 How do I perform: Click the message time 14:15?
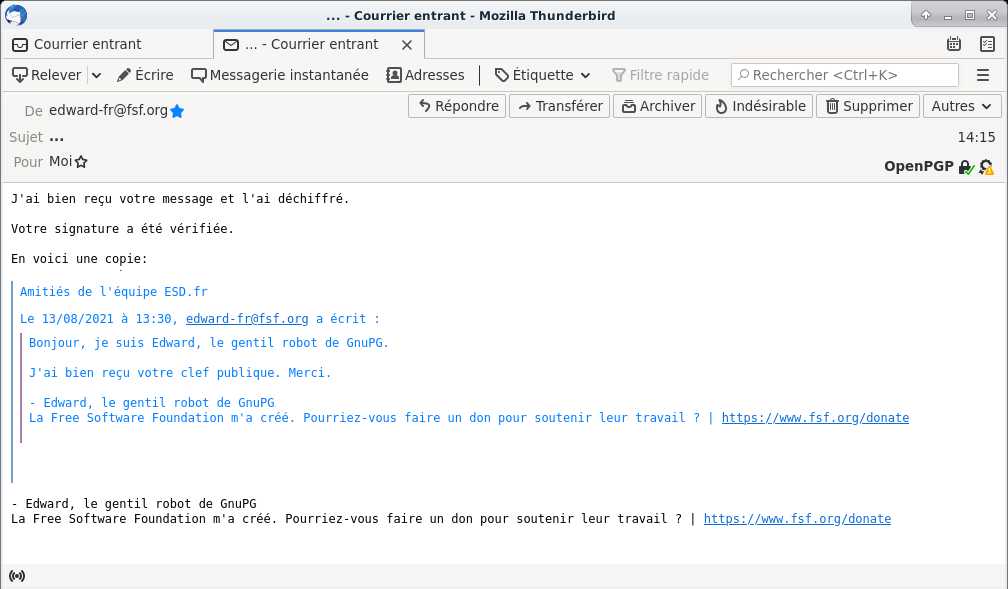(x=976, y=137)
